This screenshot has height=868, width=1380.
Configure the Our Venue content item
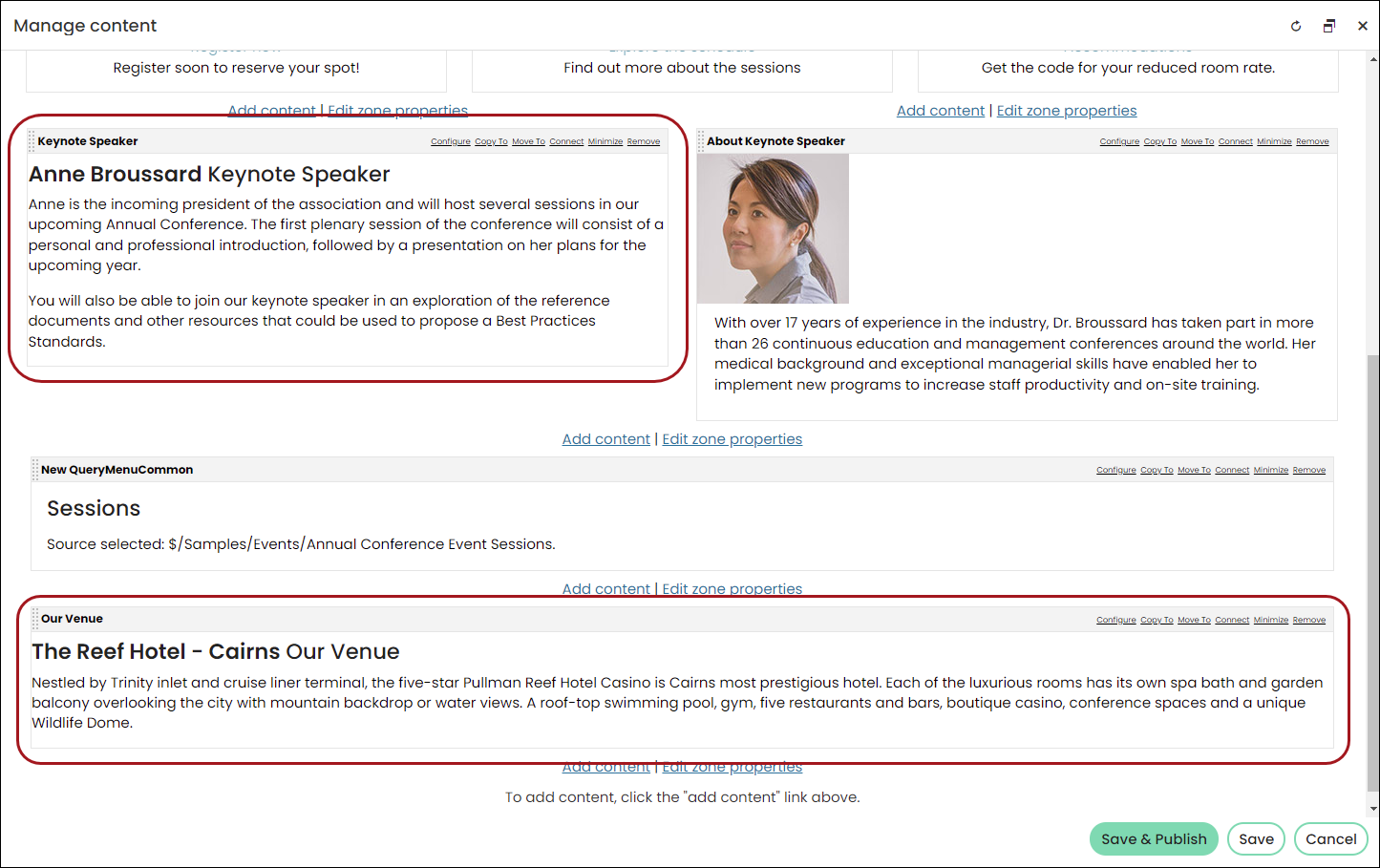coord(1116,620)
